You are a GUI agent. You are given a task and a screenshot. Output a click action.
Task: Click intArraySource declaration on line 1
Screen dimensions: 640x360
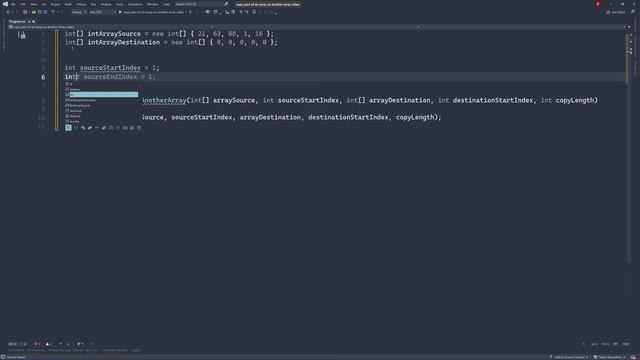tap(114, 34)
